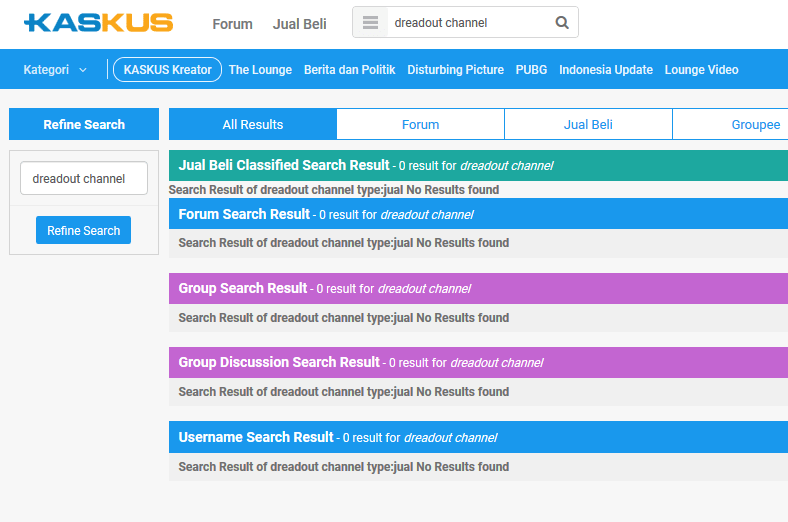Go to The Lounge
788x522 pixels.
pyautogui.click(x=260, y=70)
